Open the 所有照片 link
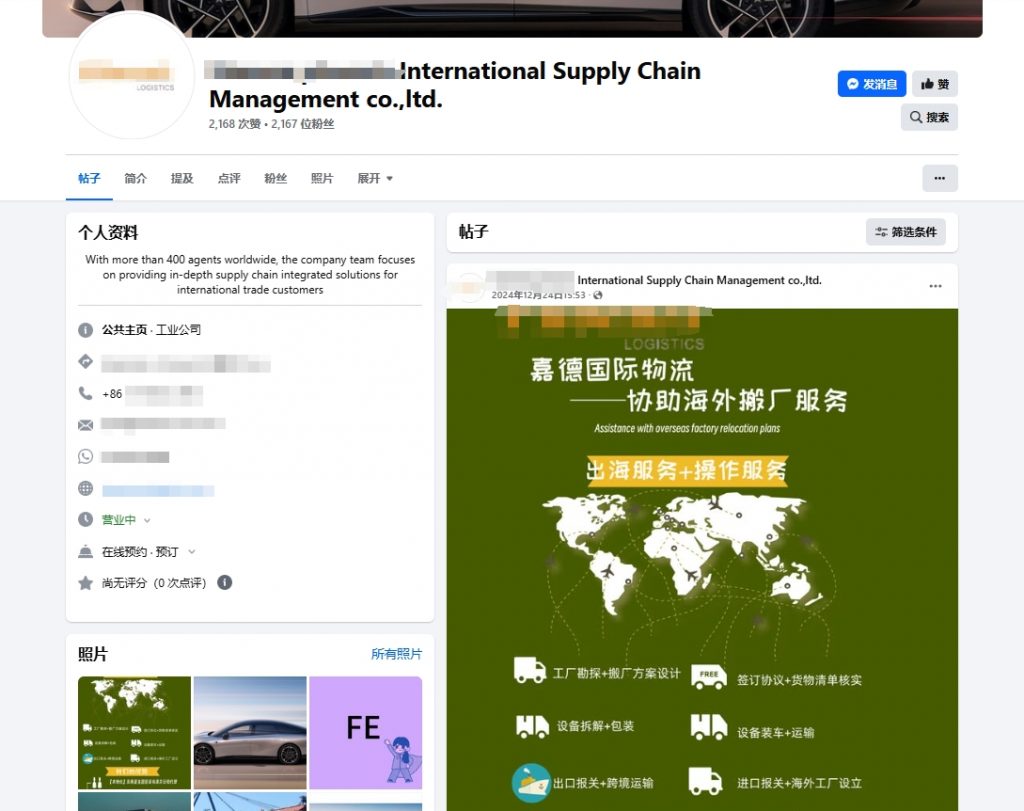 tap(396, 654)
